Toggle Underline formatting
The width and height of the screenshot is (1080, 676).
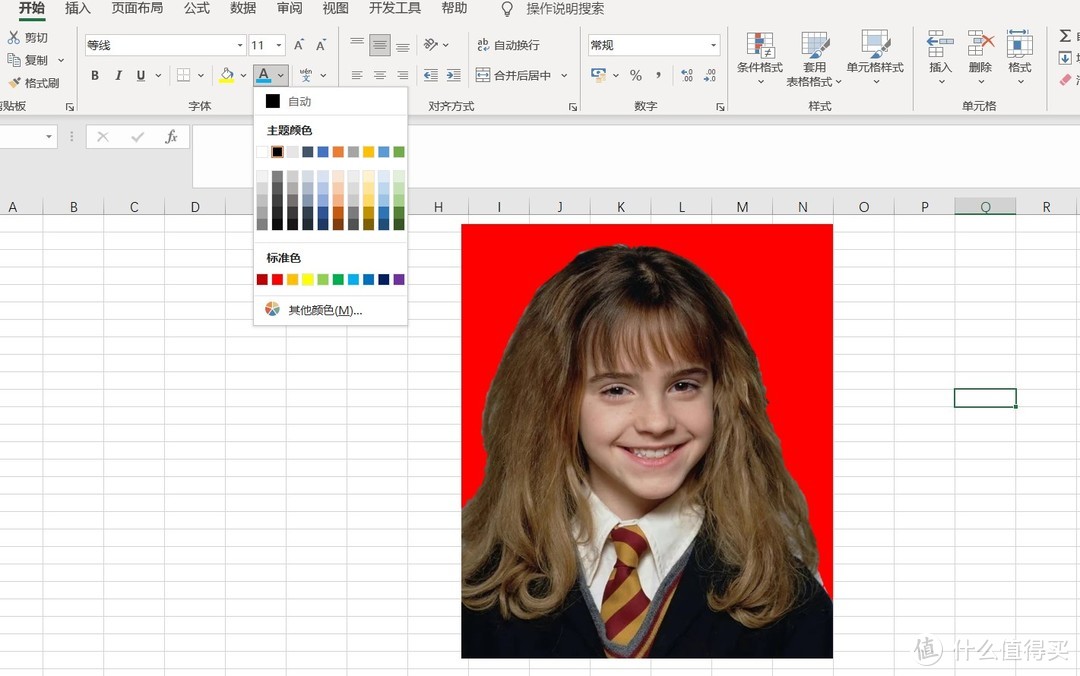pyautogui.click(x=141, y=75)
